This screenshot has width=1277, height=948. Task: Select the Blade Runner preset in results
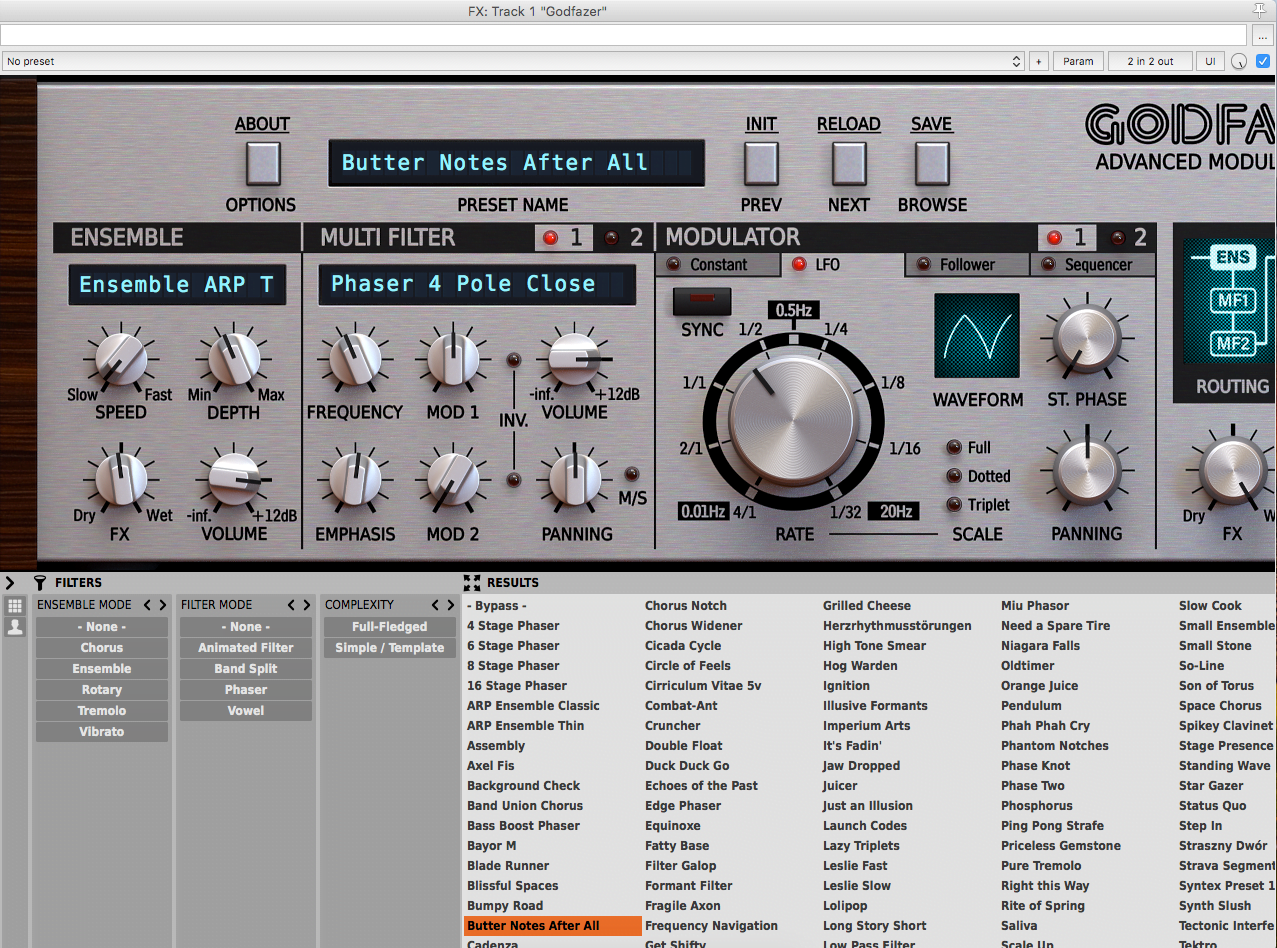508,866
